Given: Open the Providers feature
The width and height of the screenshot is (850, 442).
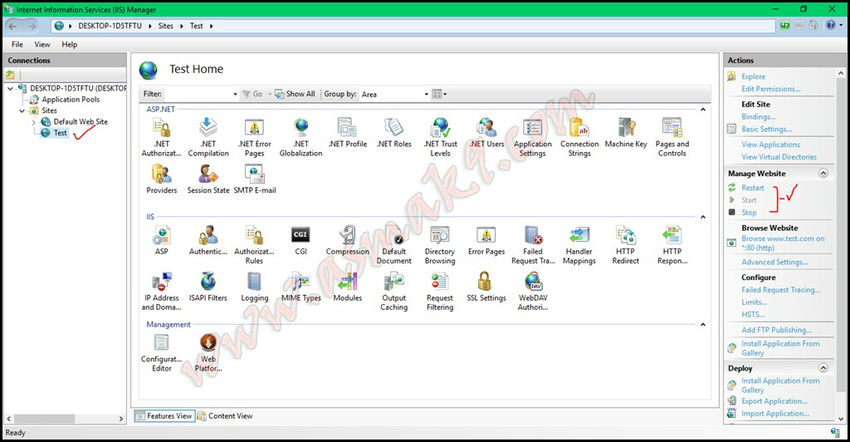Looking at the screenshot, I should pyautogui.click(x=162, y=180).
